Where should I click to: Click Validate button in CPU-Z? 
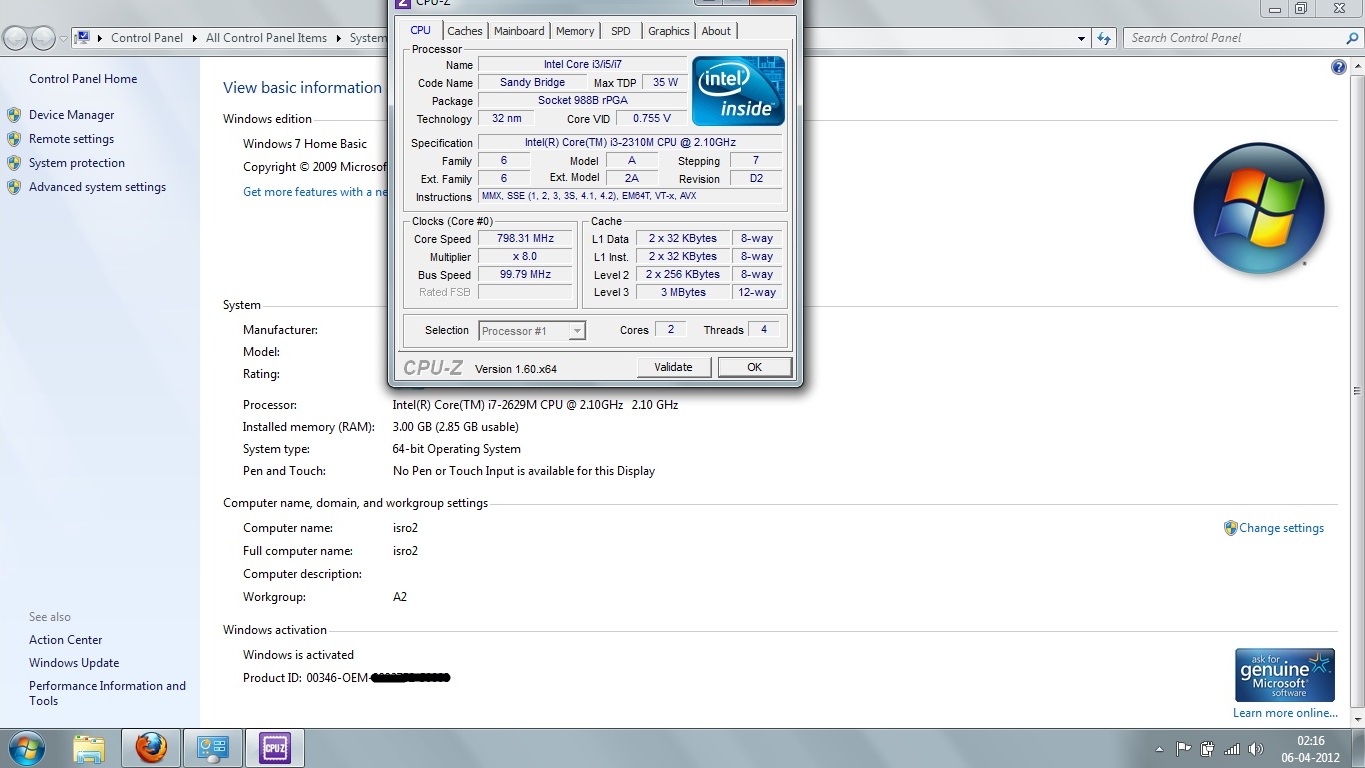pyautogui.click(x=673, y=367)
